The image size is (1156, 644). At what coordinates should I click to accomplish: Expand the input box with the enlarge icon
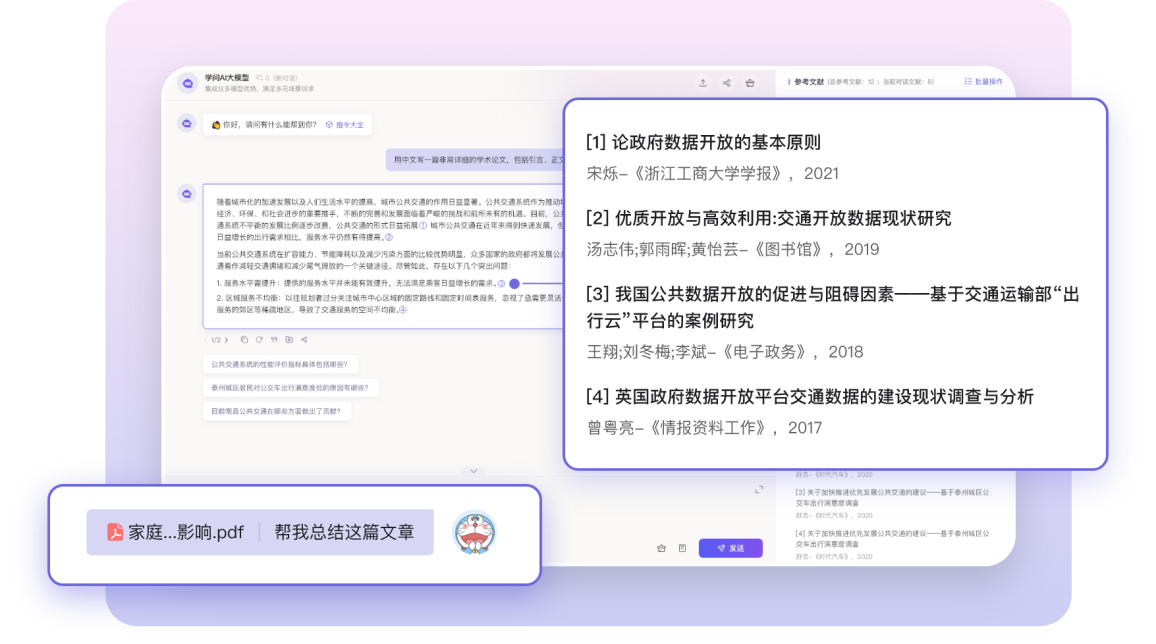[x=759, y=490]
